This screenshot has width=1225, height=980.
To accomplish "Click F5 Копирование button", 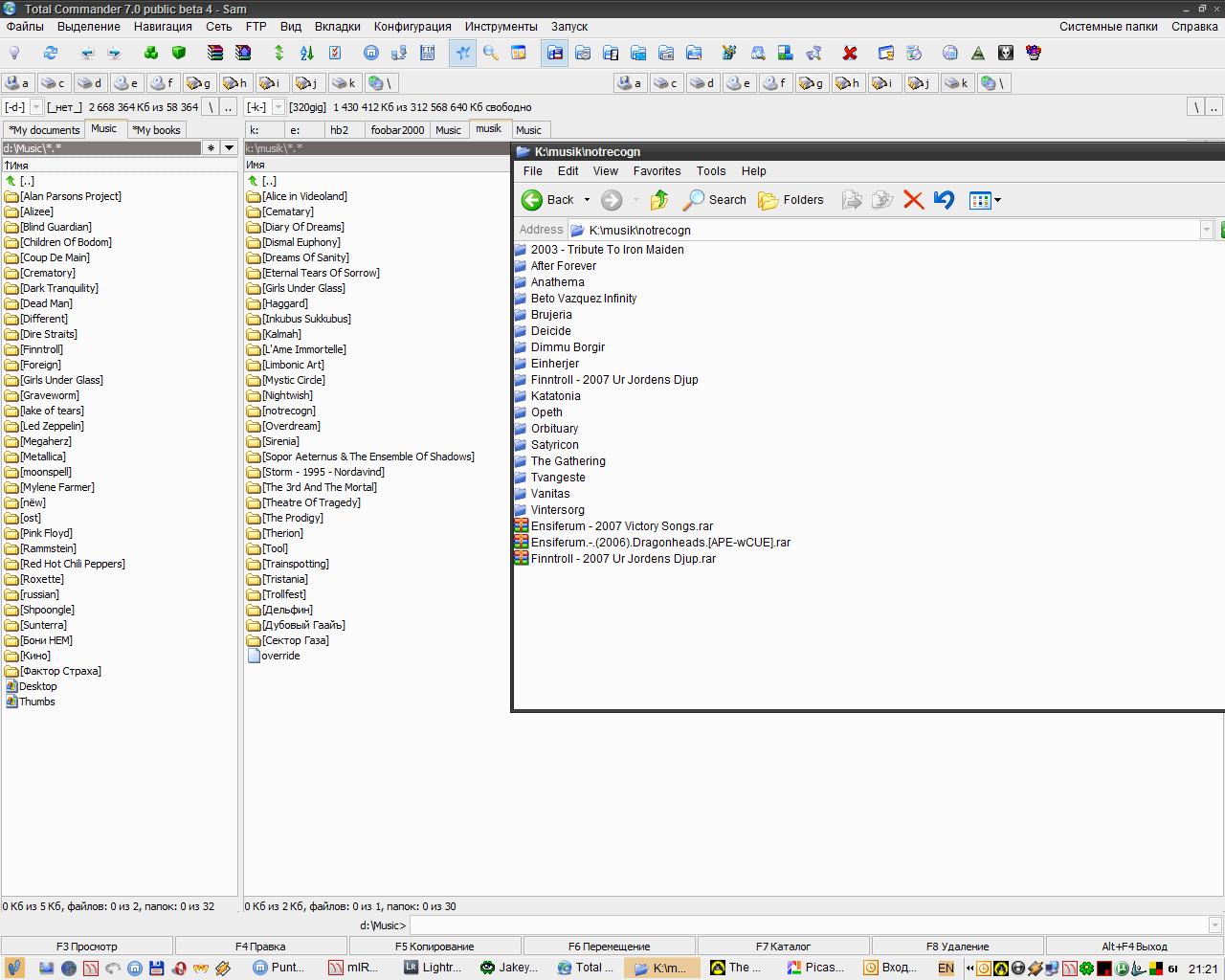I will pyautogui.click(x=434, y=947).
